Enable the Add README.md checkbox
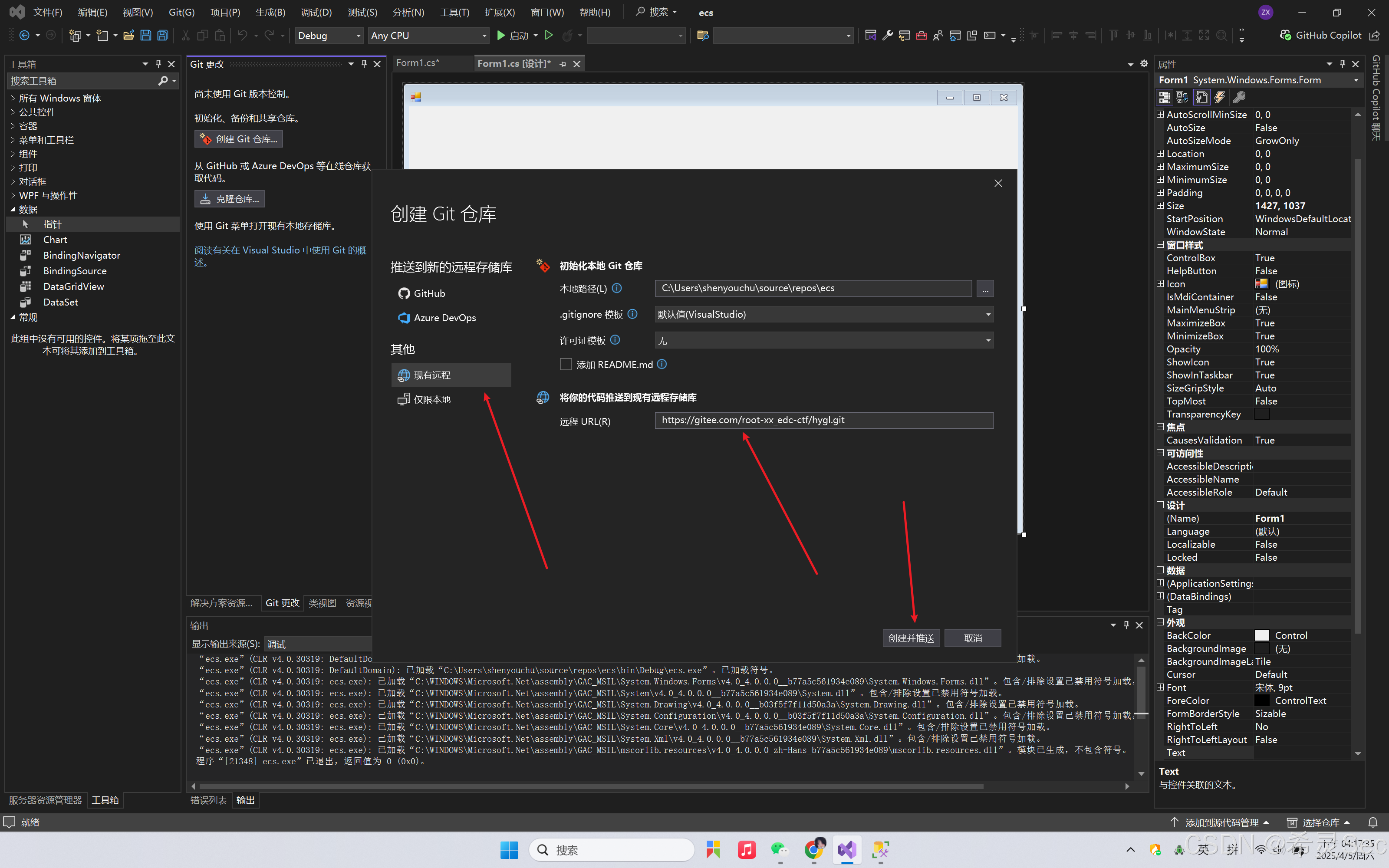This screenshot has width=1389, height=868. pyautogui.click(x=566, y=365)
